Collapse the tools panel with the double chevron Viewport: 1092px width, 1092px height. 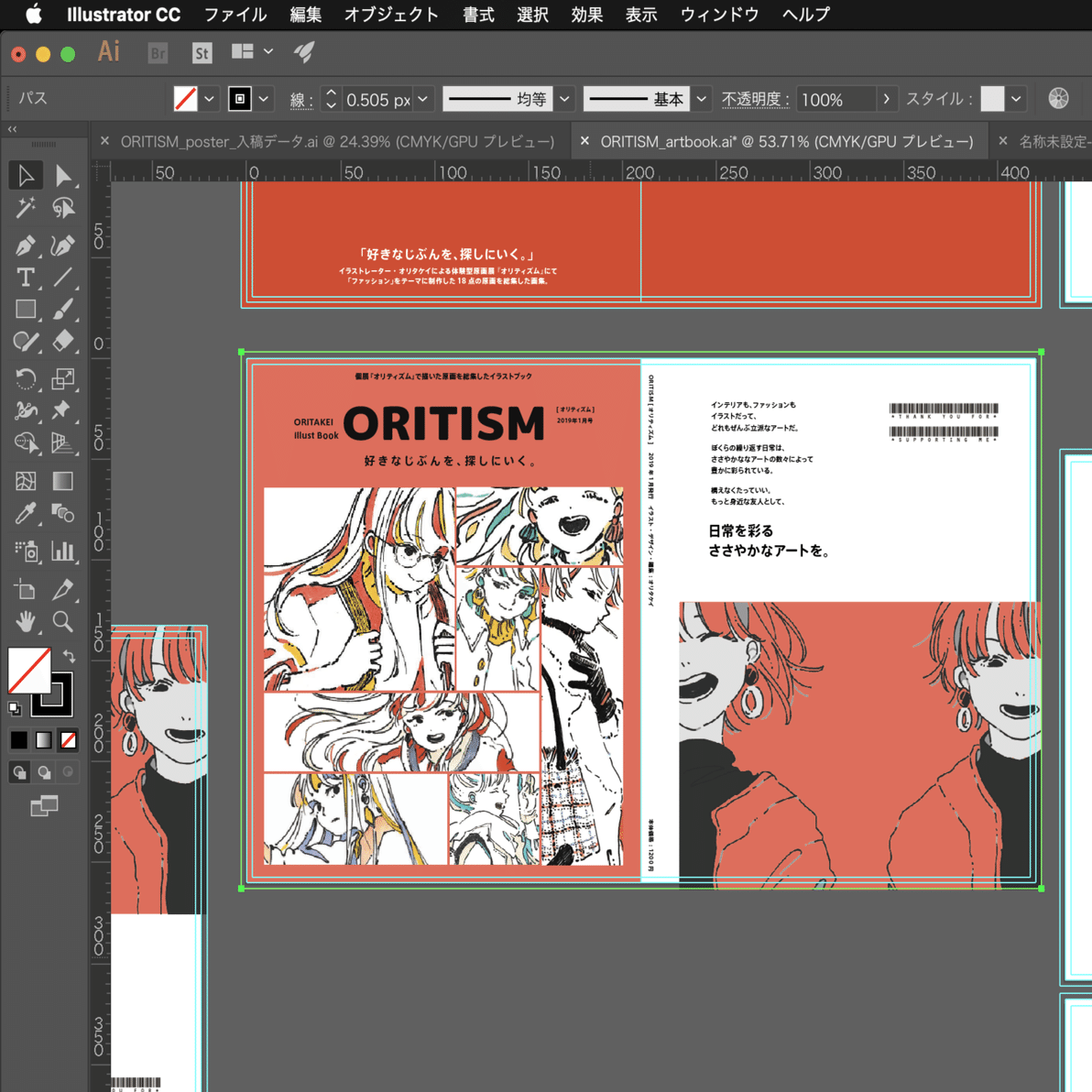12,129
